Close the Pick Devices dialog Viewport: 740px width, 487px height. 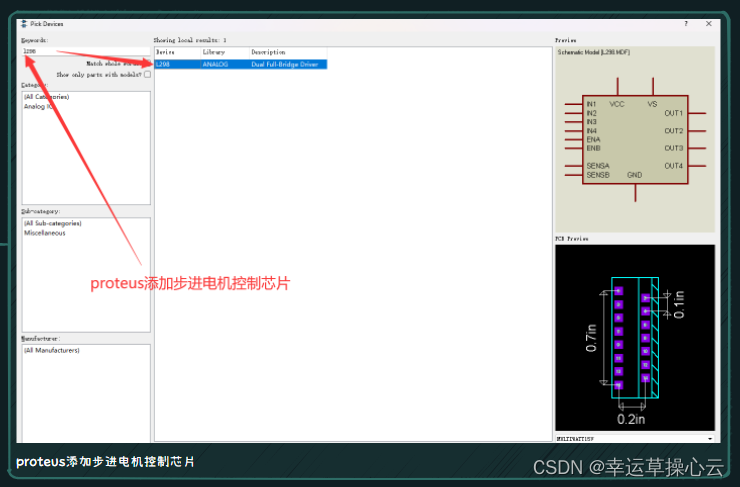click(x=709, y=24)
